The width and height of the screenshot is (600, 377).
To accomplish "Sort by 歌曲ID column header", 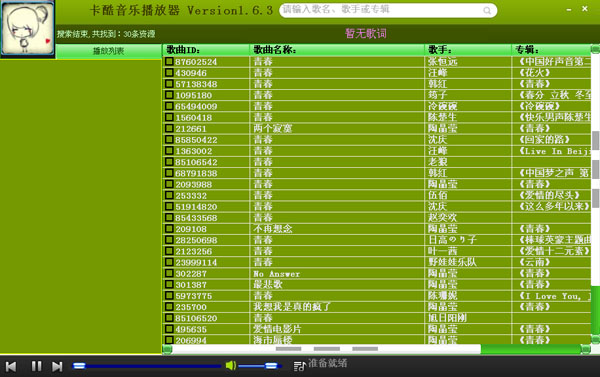I will click(x=206, y=50).
